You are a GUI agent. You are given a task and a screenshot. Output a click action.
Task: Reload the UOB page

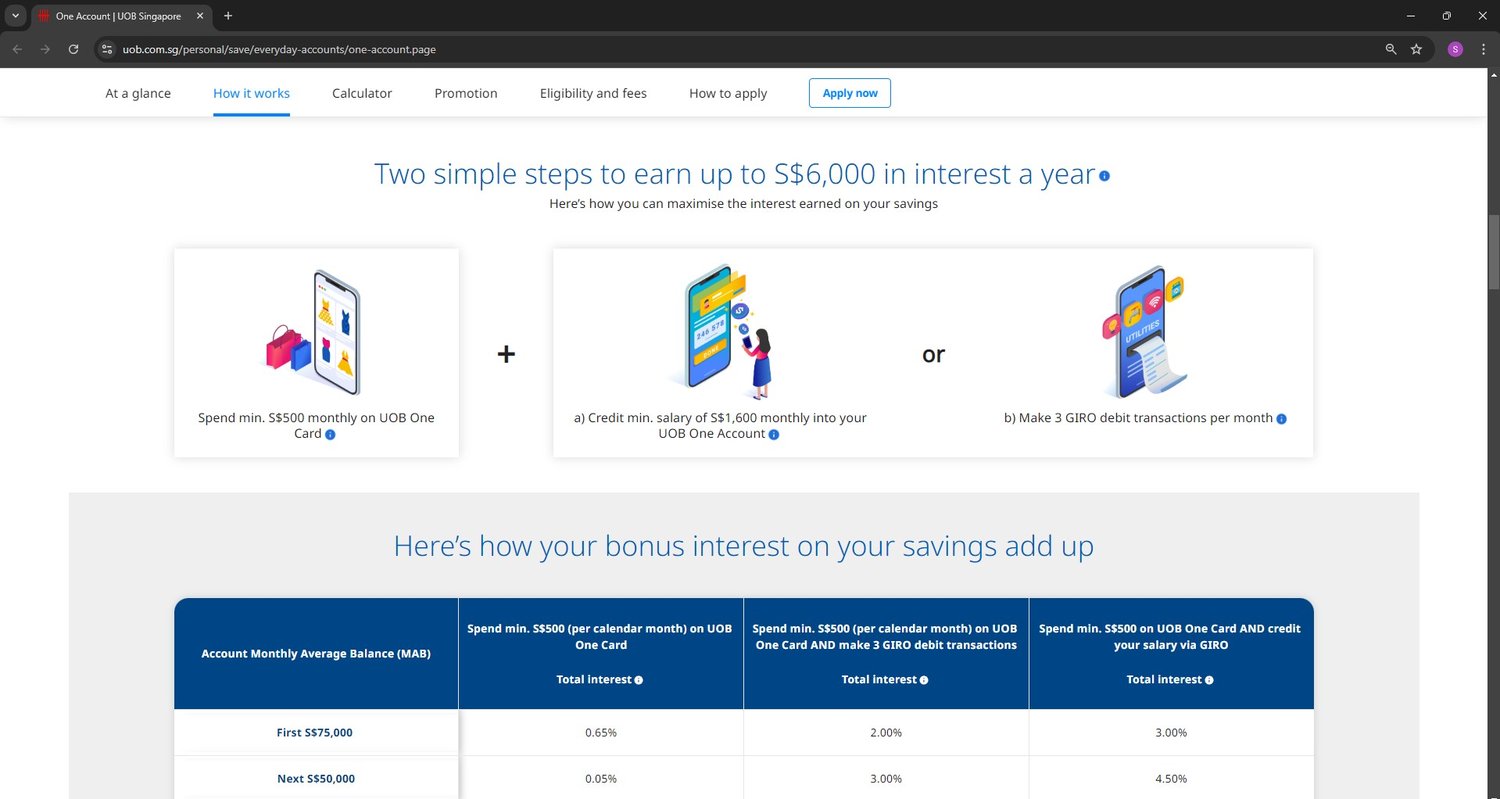(73, 49)
